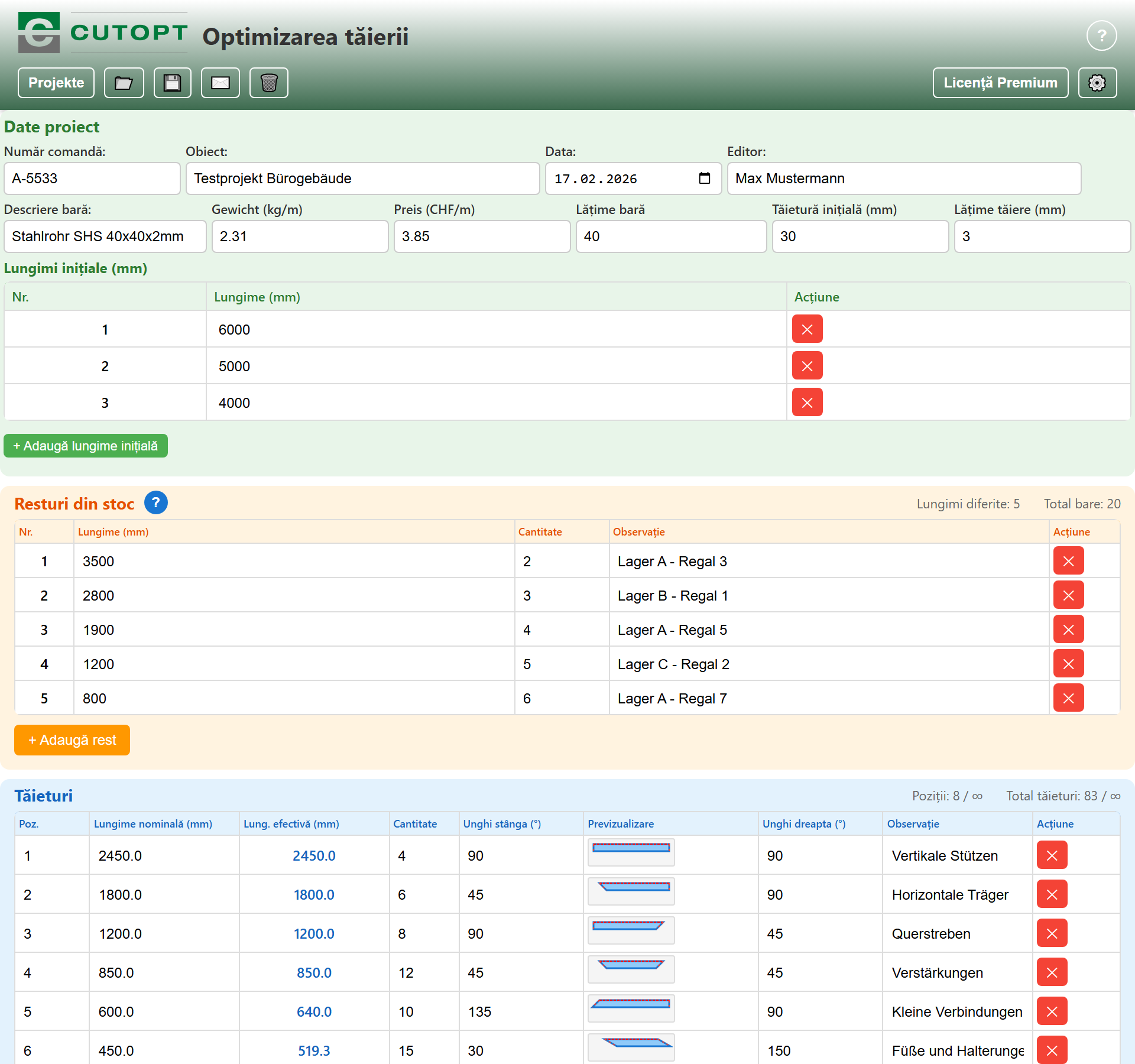
Task: Click Adaugă lungime inițială button
Action: click(x=86, y=446)
